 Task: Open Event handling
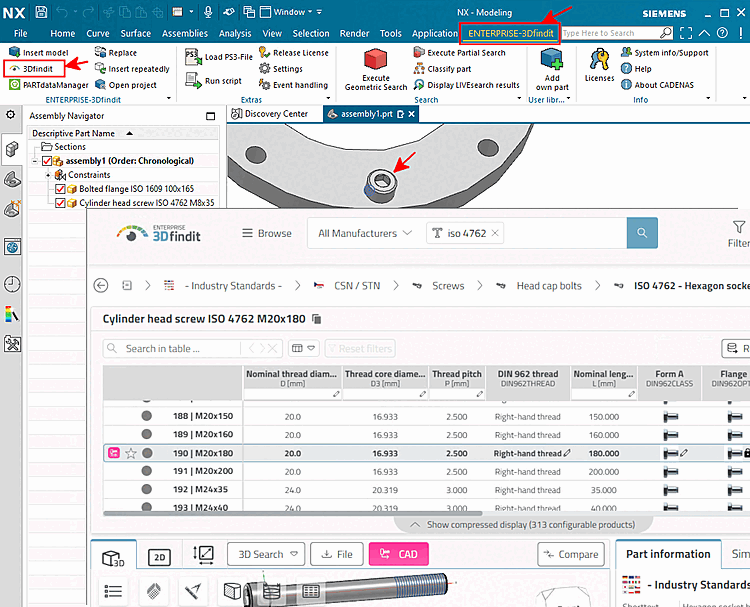[x=293, y=85]
